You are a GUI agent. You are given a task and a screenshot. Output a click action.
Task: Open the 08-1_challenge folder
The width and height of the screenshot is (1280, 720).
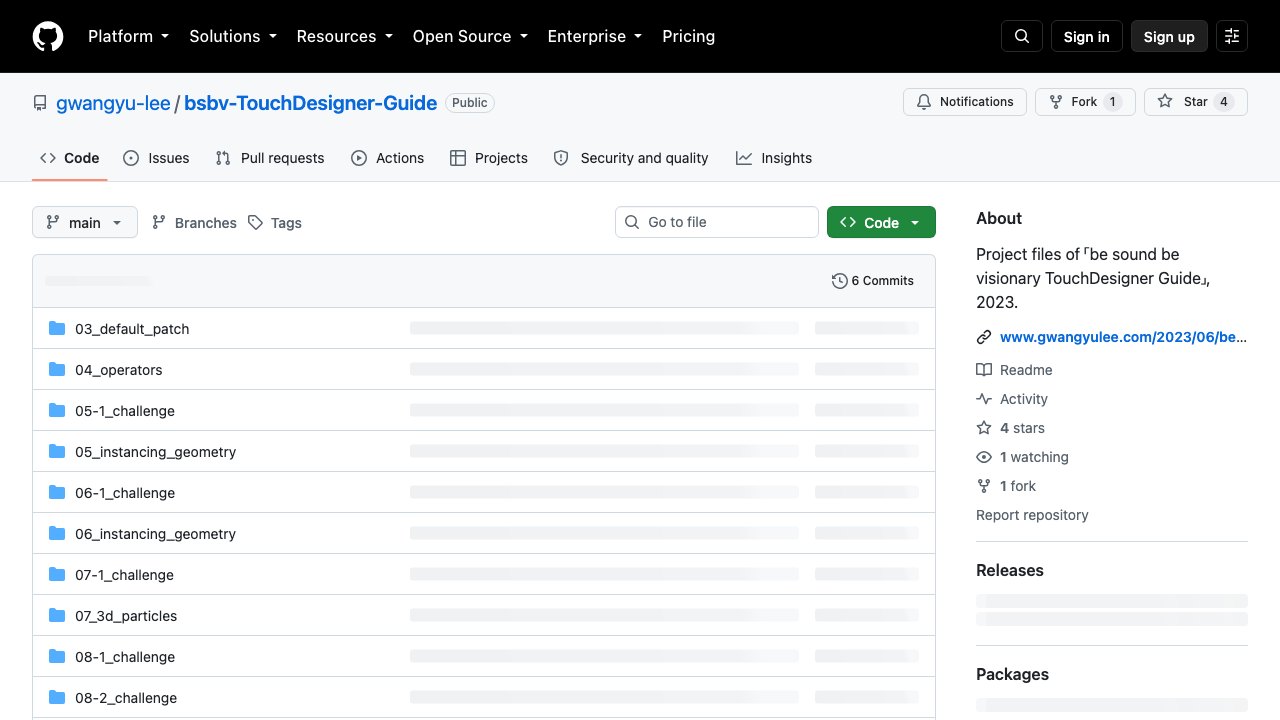(125, 657)
